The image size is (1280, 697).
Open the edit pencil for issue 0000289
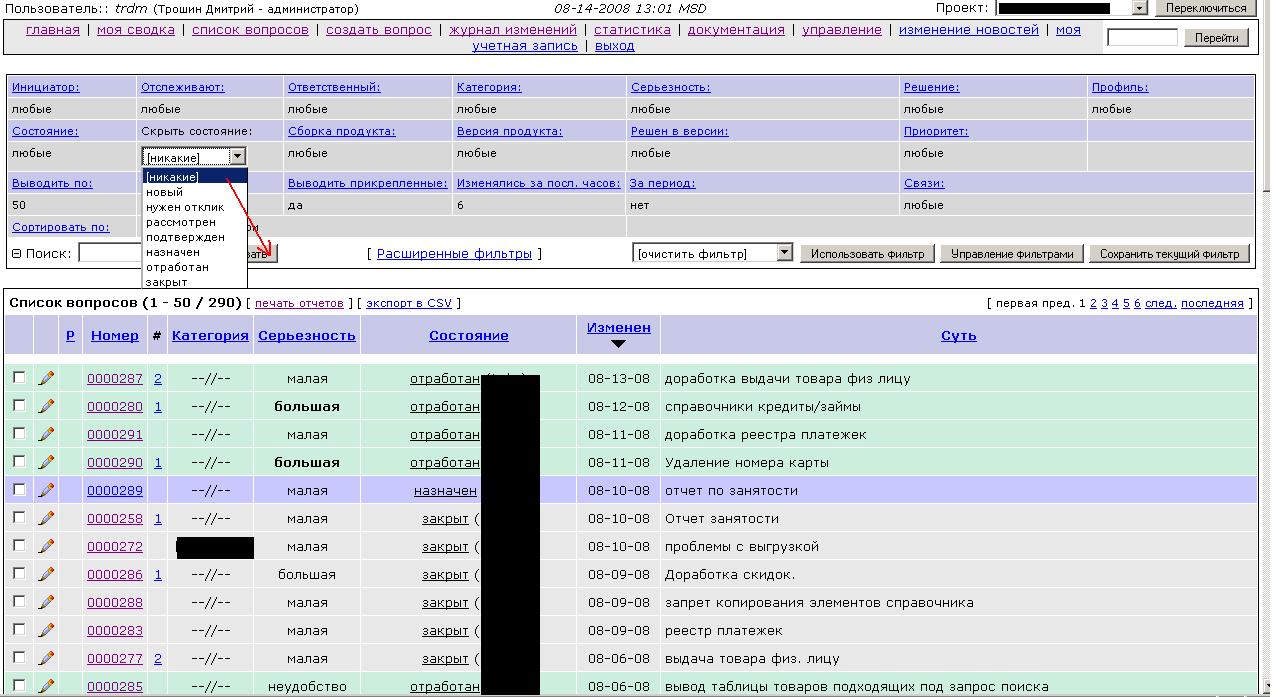pyautogui.click(x=46, y=490)
